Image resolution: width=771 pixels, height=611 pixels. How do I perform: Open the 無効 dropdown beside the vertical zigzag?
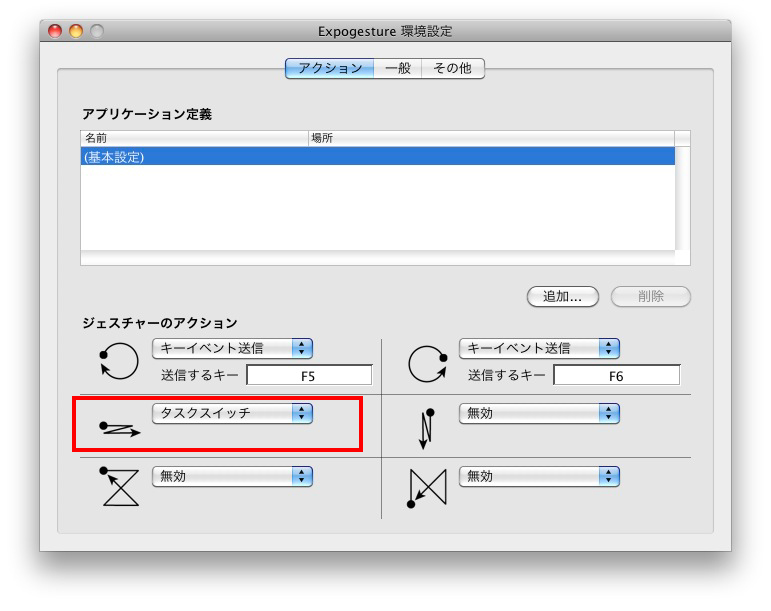(539, 413)
